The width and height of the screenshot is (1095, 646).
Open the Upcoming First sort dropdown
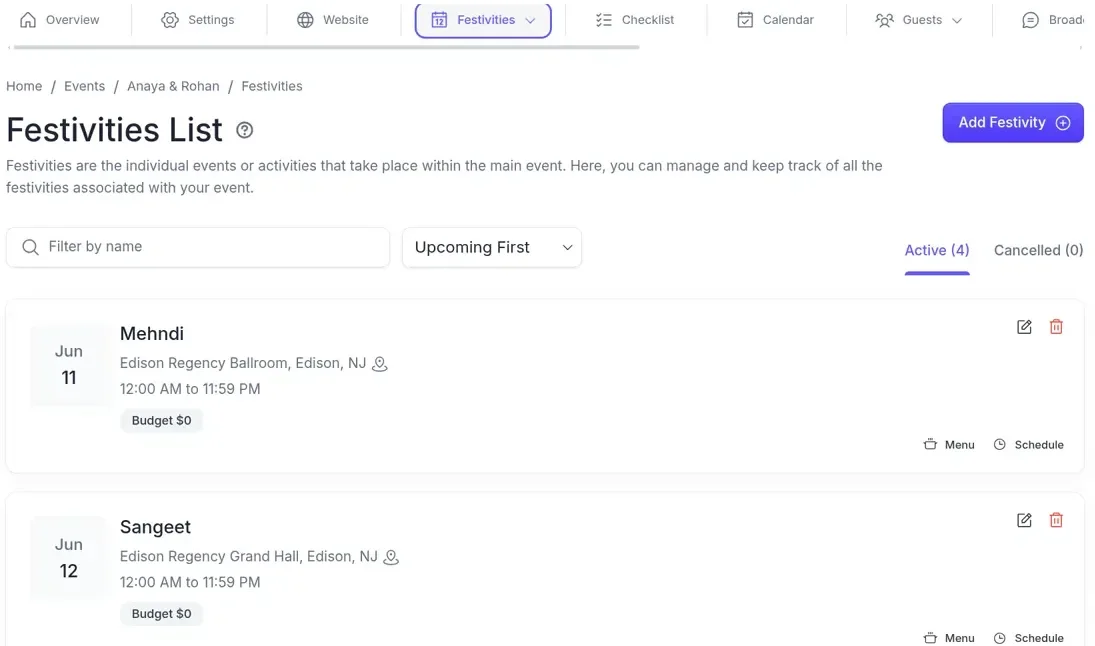pyautogui.click(x=492, y=247)
